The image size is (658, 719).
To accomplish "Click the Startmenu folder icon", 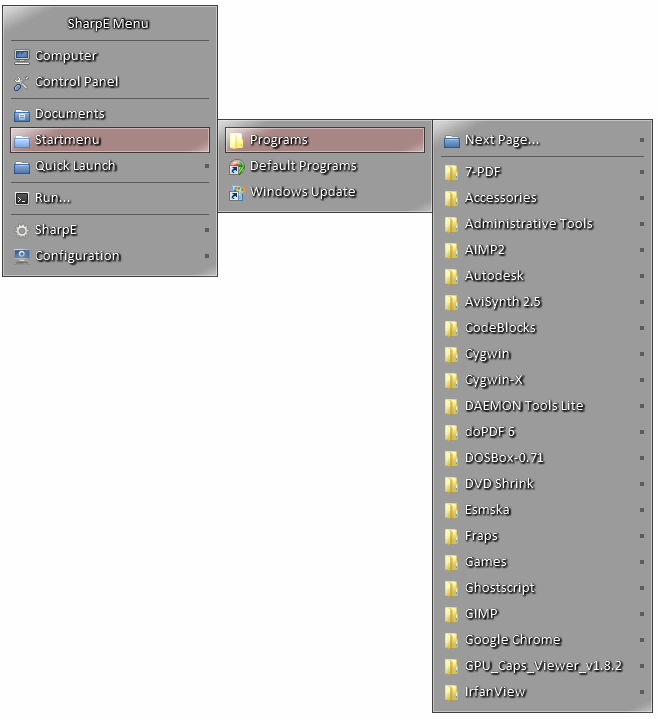I will click(22, 141).
